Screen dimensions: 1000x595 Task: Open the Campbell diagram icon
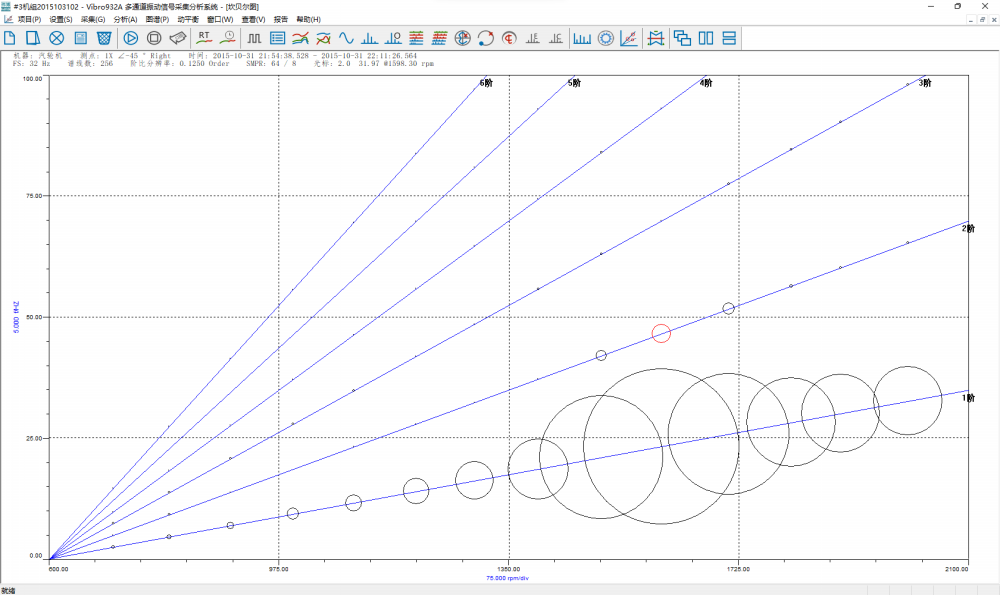coord(629,38)
